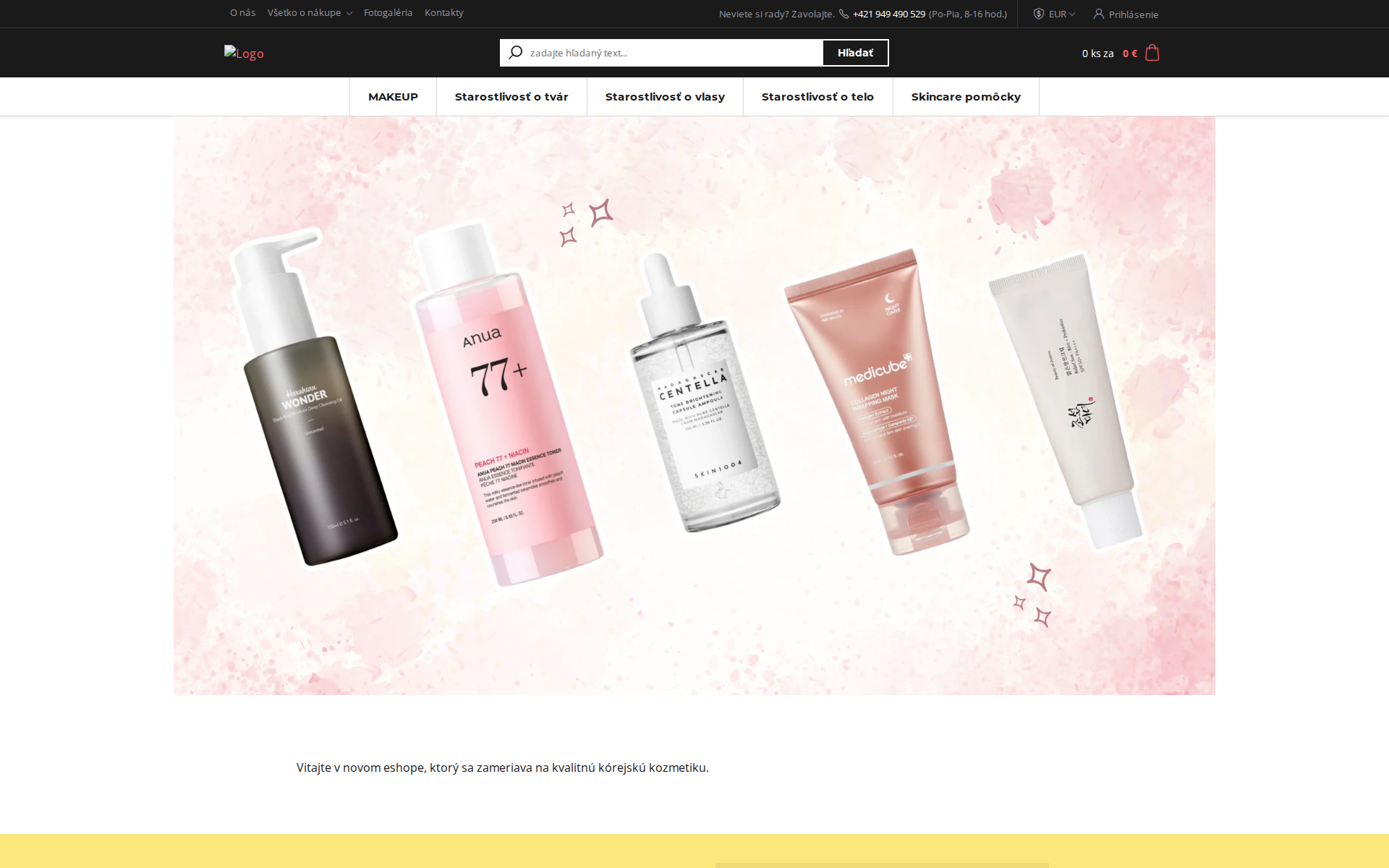Click the magnifier icon in search box

click(x=515, y=53)
